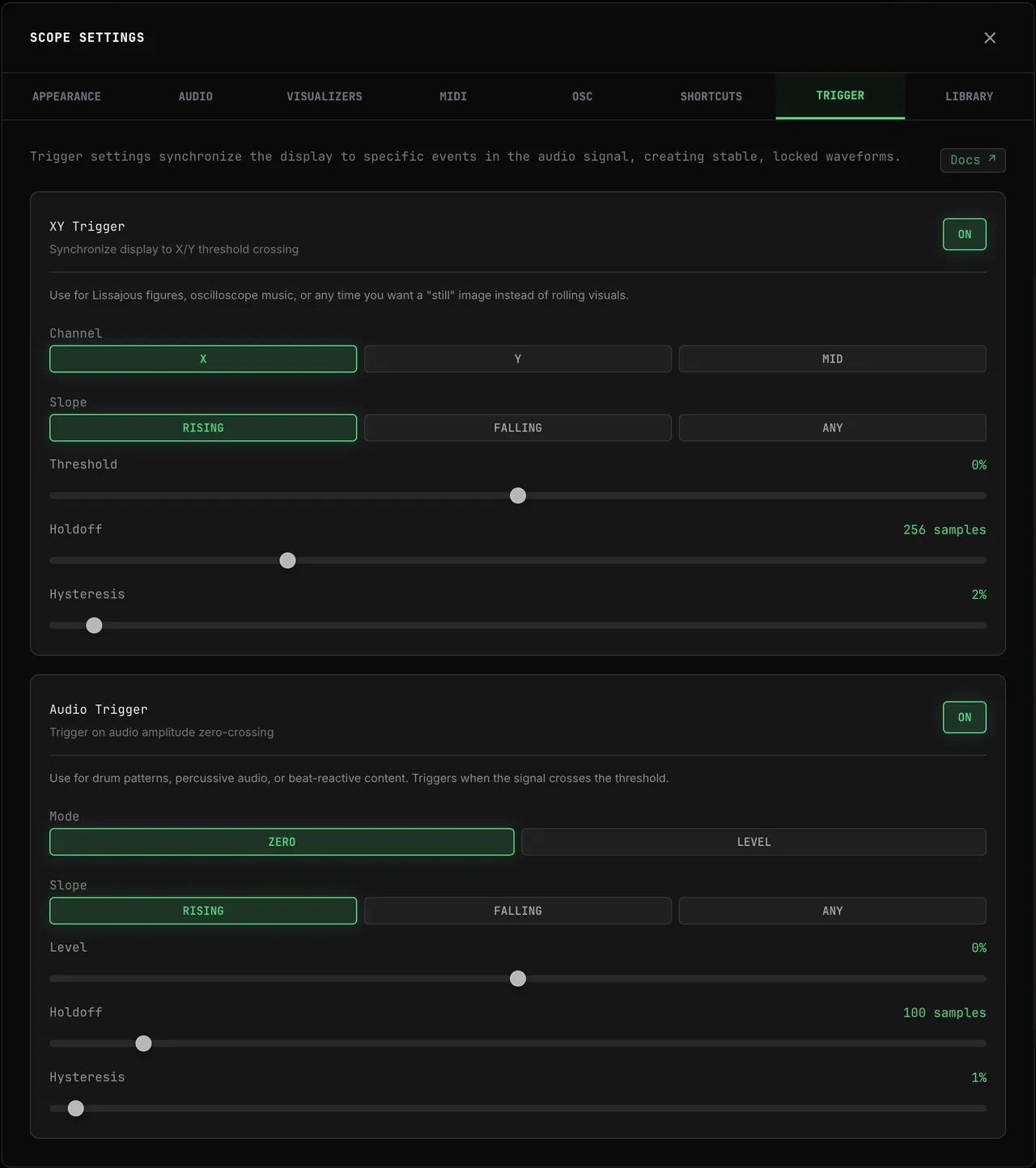Click the Audio Trigger Holdoff slider handle
The height and width of the screenshot is (1168, 1036).
pos(143,1043)
